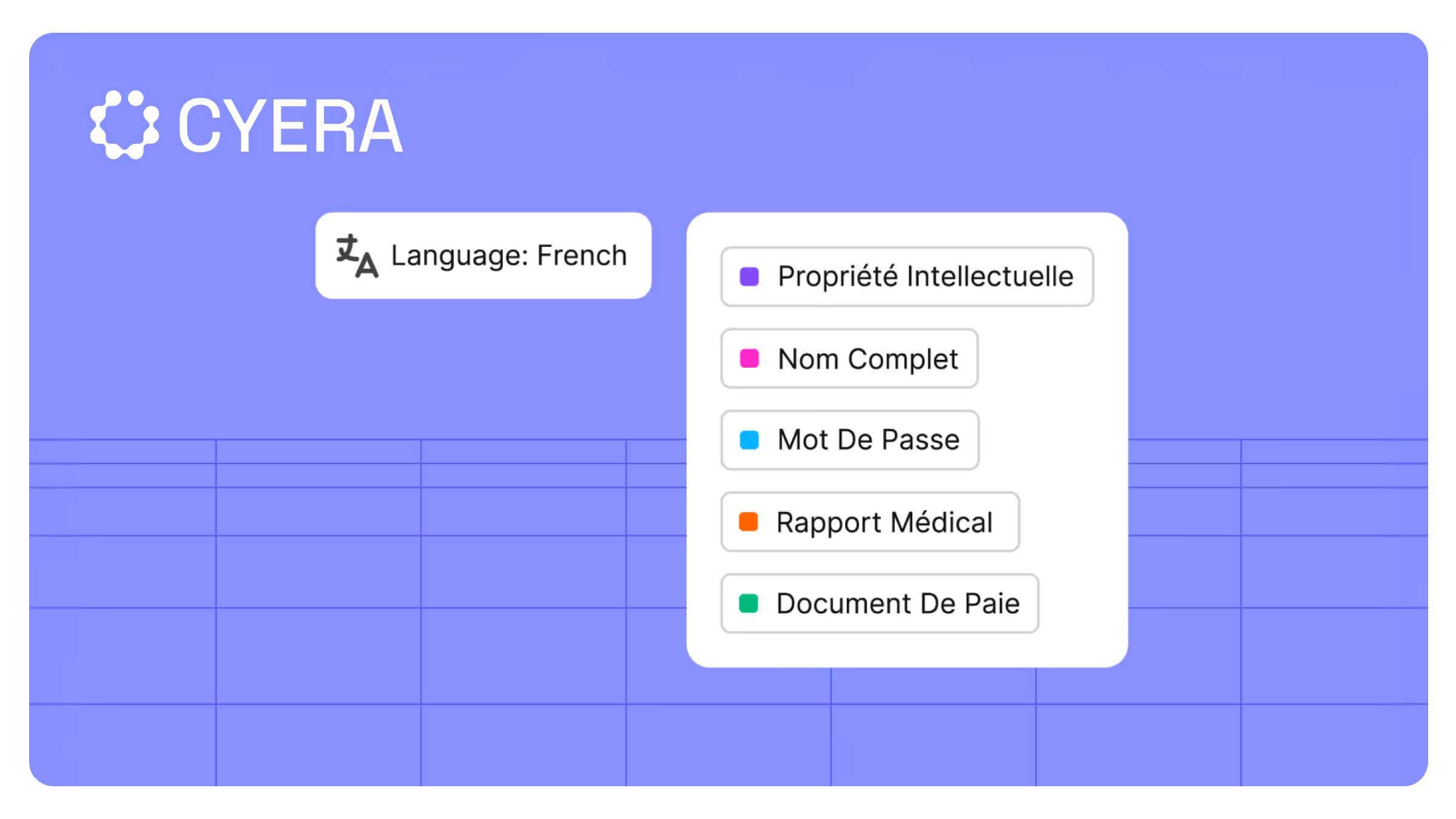The image size is (1456, 819).
Task: Click the orange Rapport Médical square
Action: [x=749, y=522]
